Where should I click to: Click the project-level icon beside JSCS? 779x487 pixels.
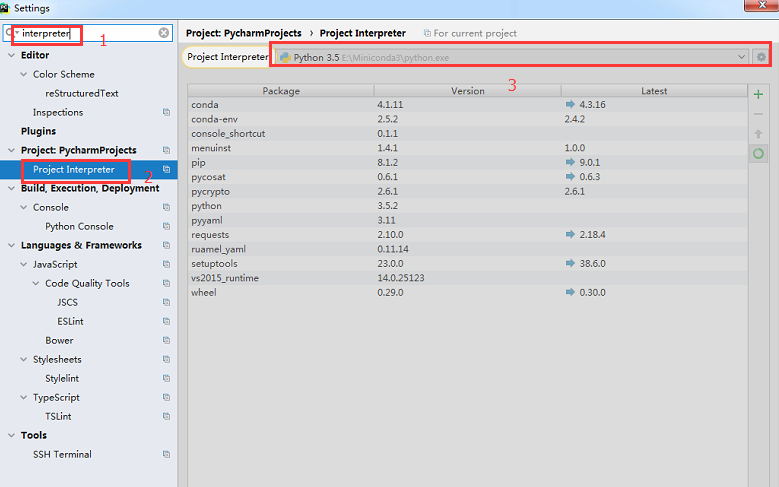click(166, 302)
